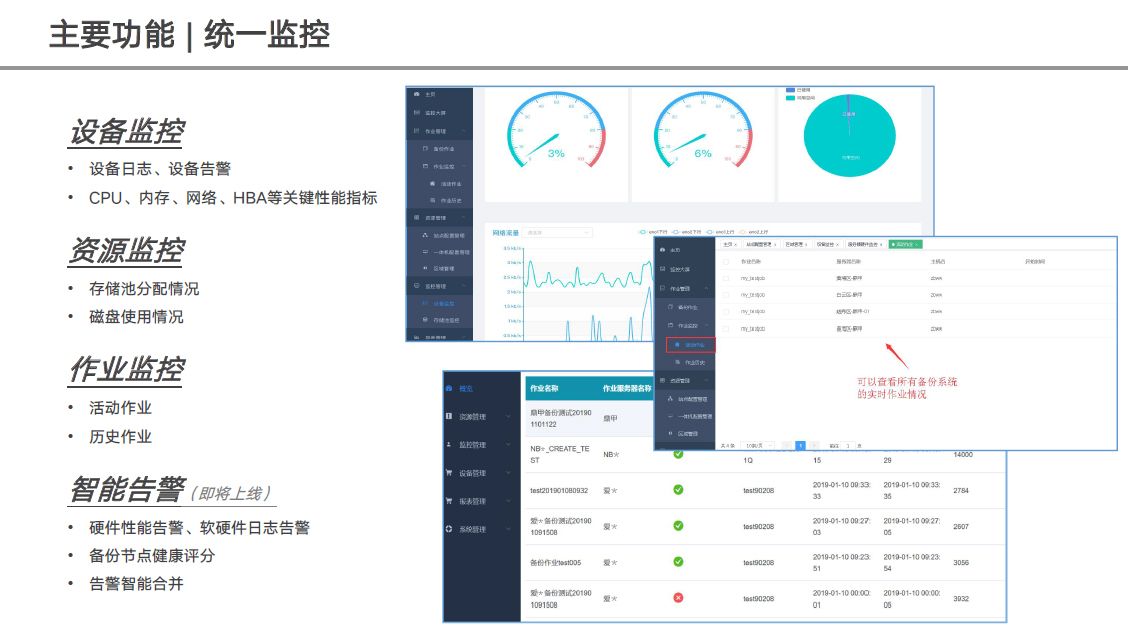The image size is (1128, 634).
Task: Check the 黄埔区 row checkbox
Action: [727, 279]
